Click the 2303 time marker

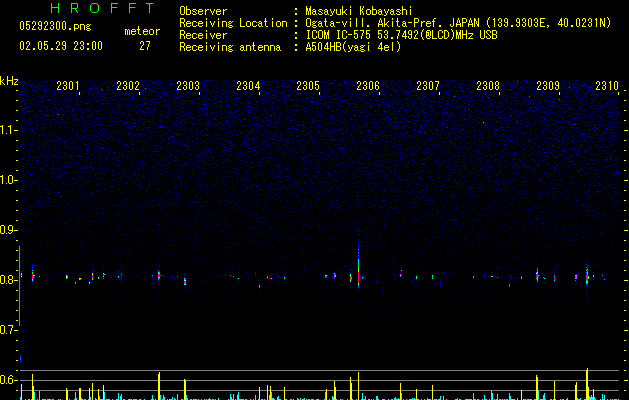point(188,85)
